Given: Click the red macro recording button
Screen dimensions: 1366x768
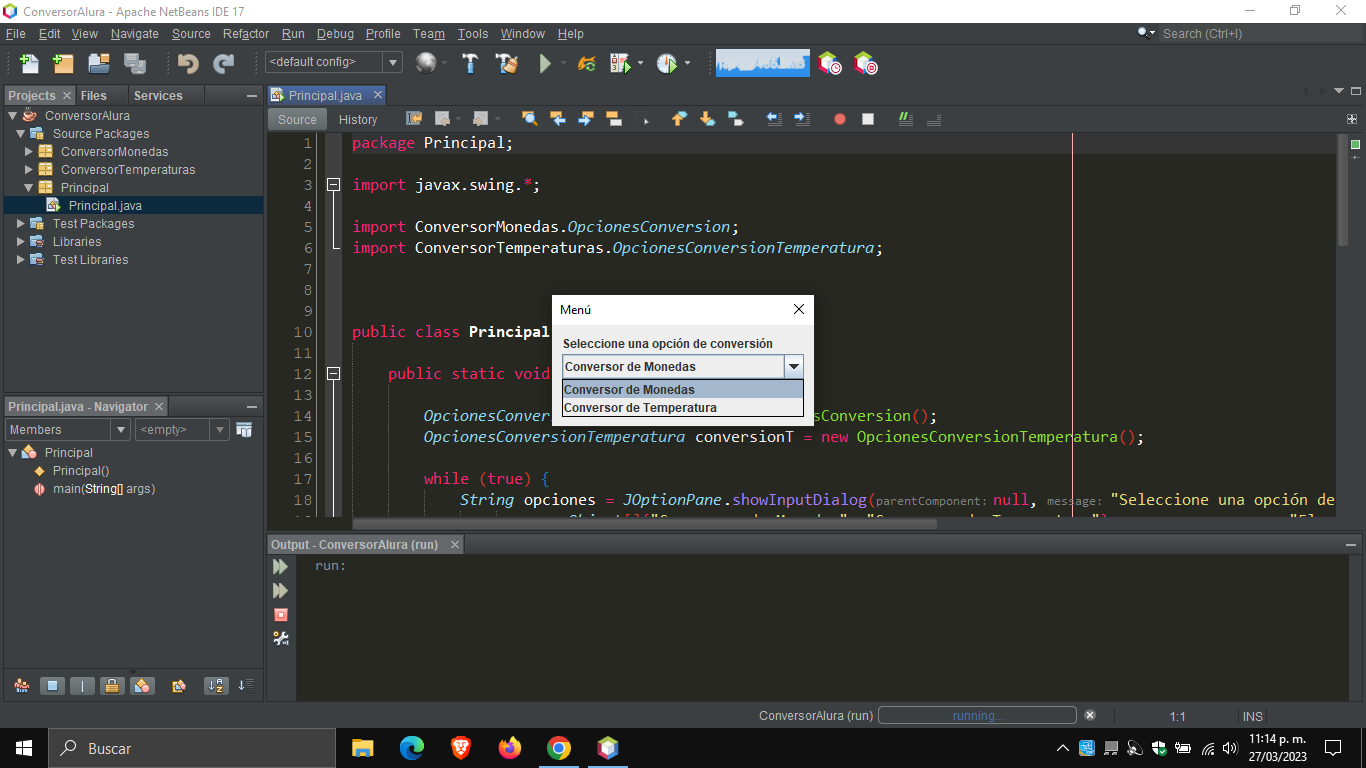Looking at the screenshot, I should pyautogui.click(x=840, y=119).
